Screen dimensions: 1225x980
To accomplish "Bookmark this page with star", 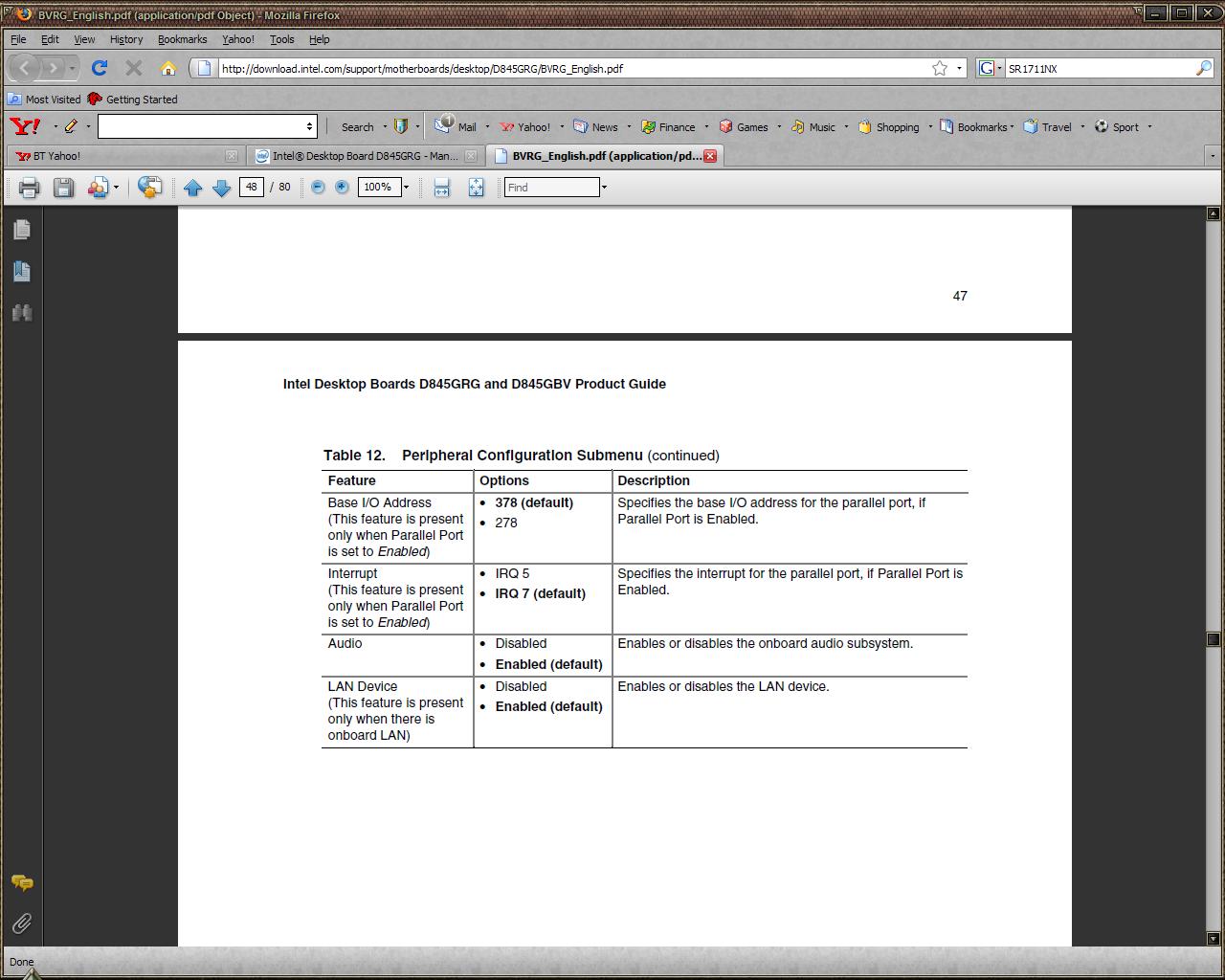I will click(940, 68).
